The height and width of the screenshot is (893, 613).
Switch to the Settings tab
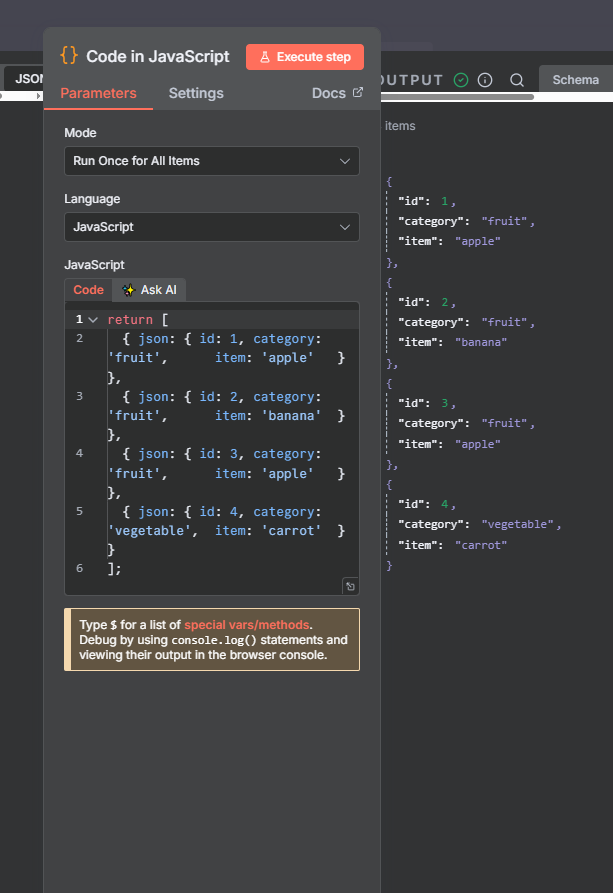pos(196,93)
